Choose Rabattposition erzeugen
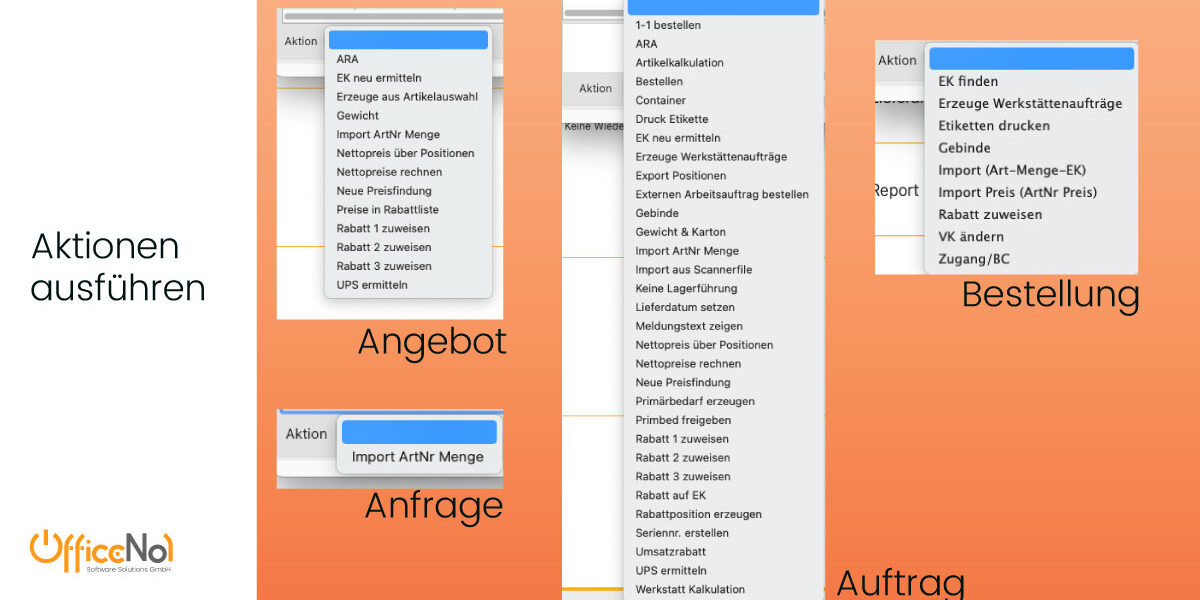The width and height of the screenshot is (1200, 600). 698,515
